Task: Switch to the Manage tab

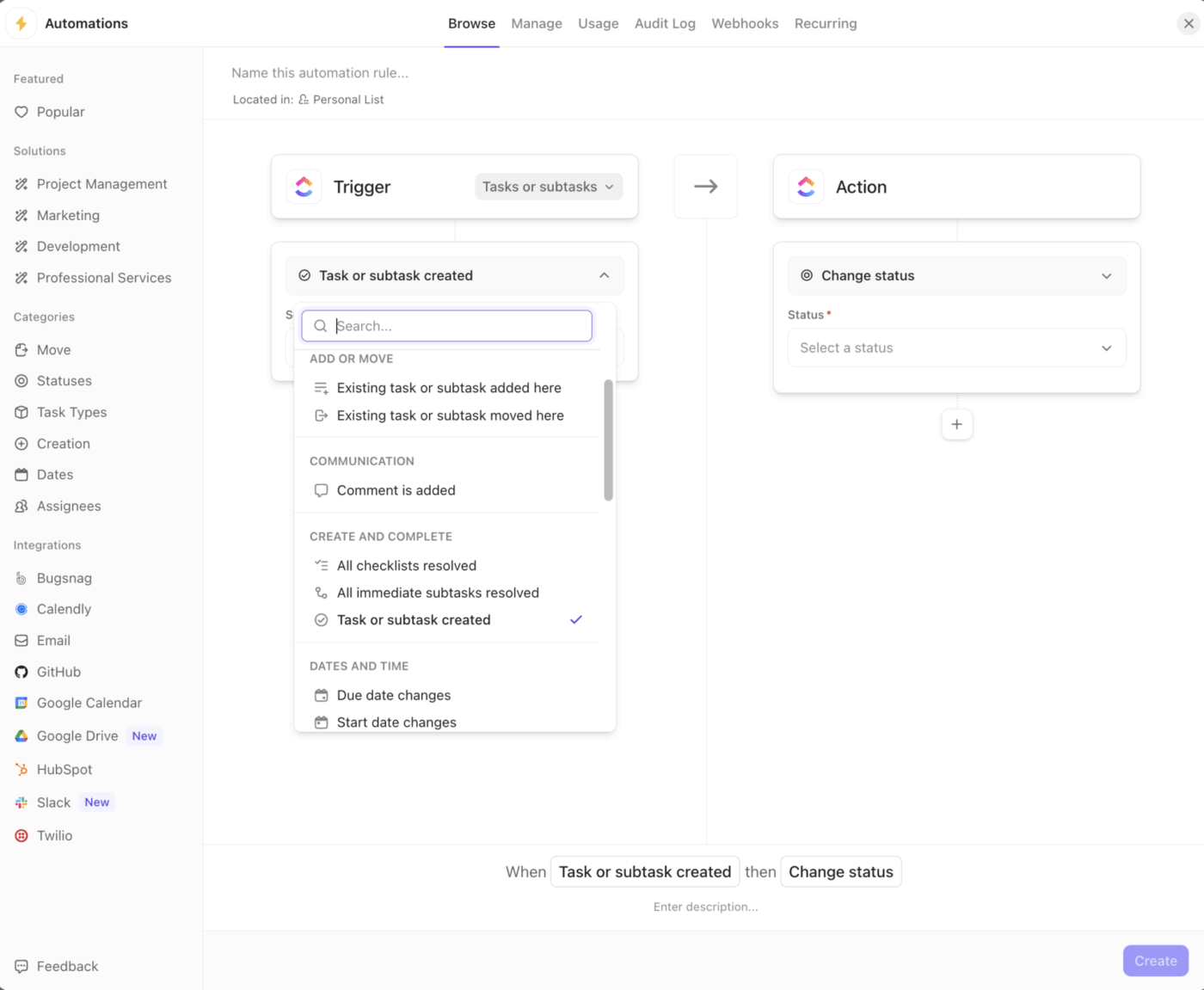Action: pos(536,23)
